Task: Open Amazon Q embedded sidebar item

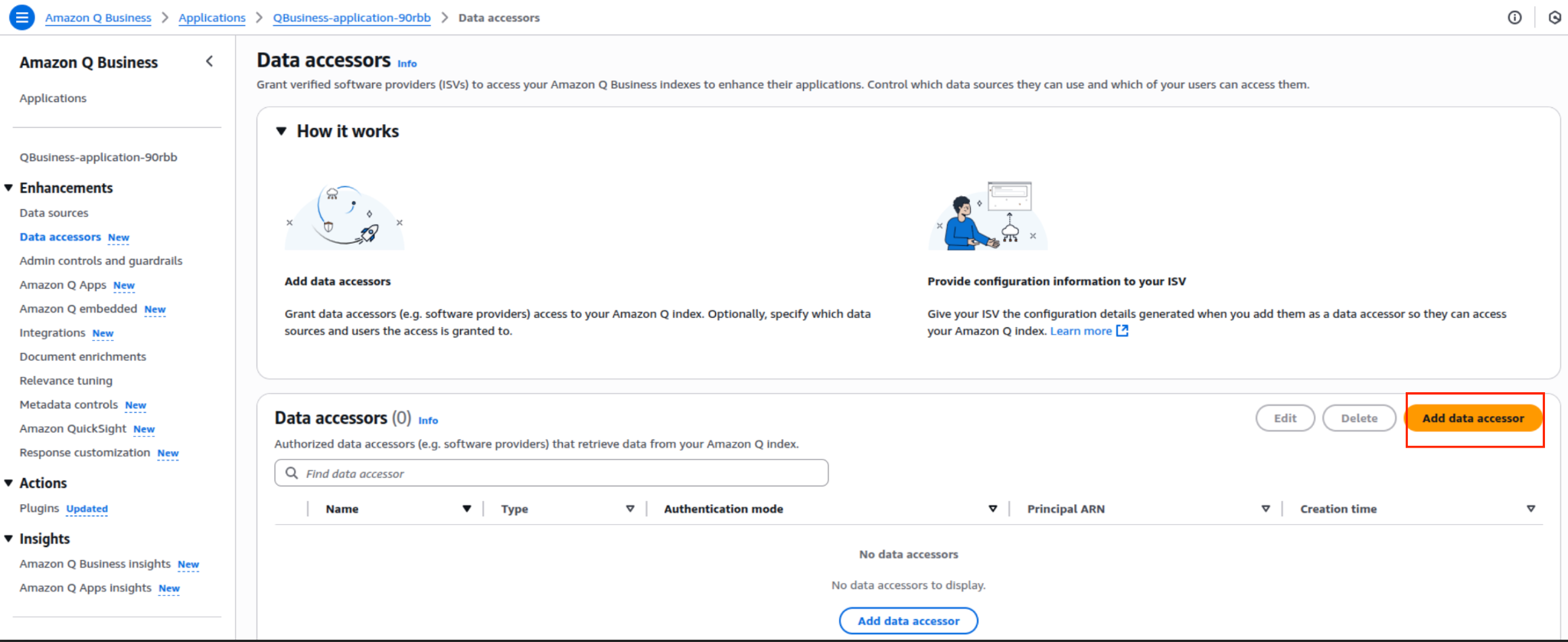Action: 78,309
